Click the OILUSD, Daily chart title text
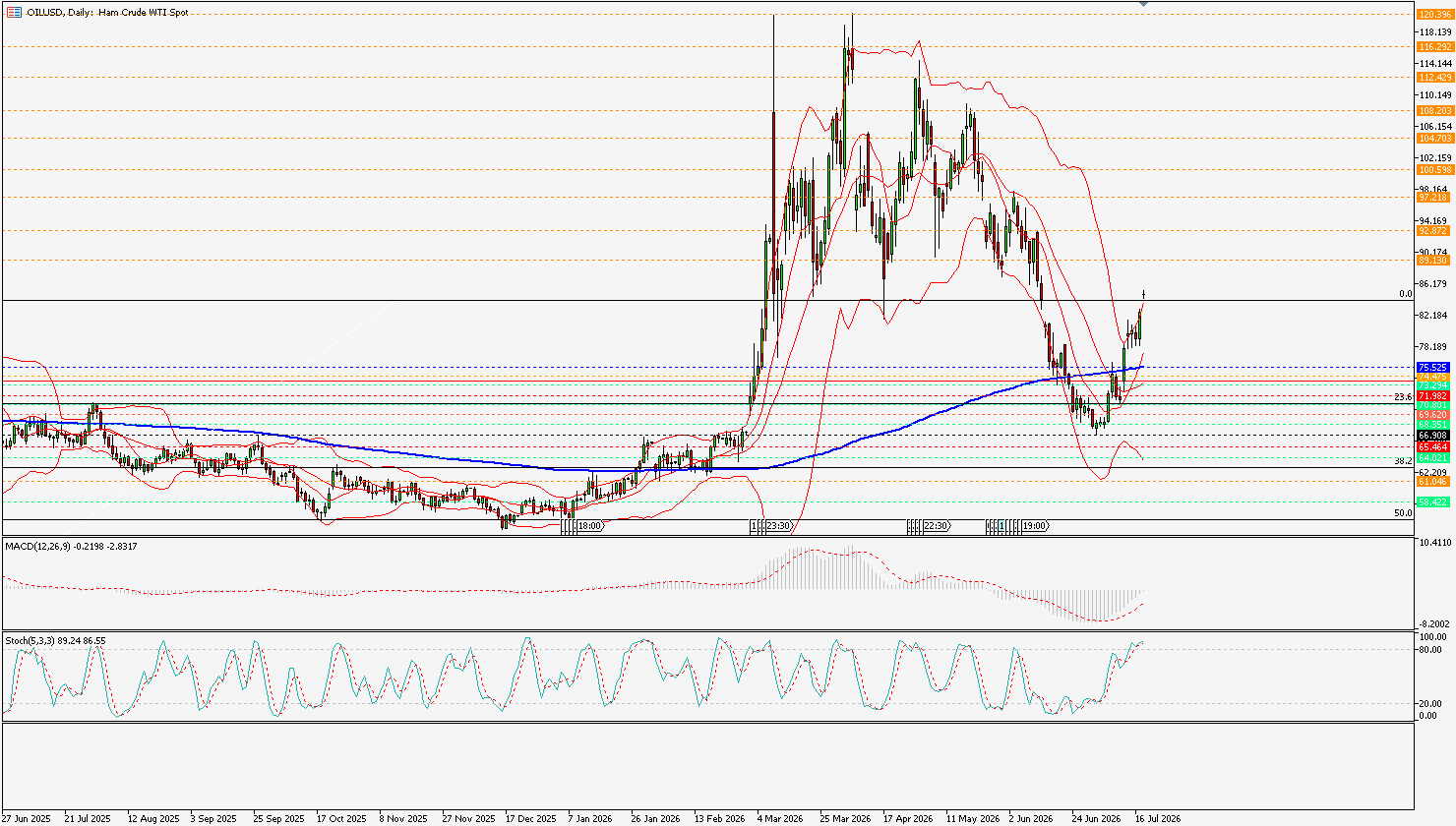The height and width of the screenshot is (826, 1456). point(108,12)
